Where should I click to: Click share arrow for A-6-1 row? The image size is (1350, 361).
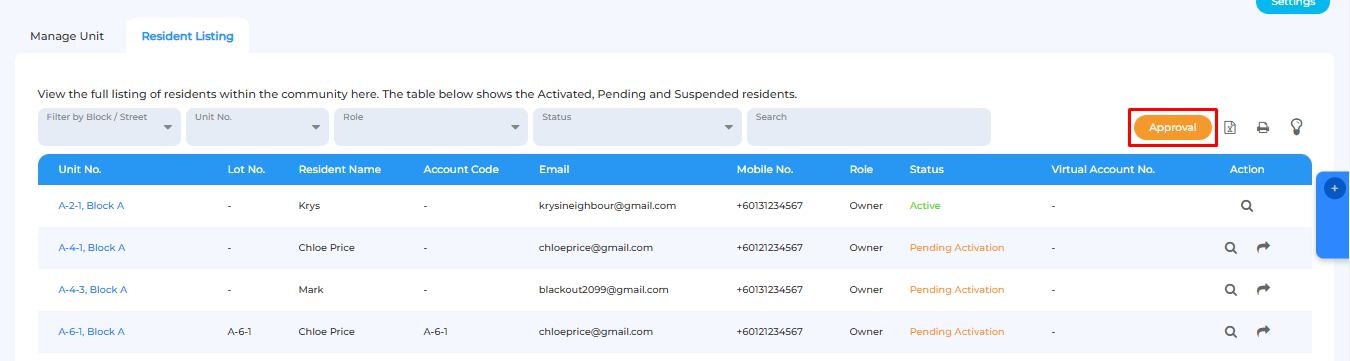click(x=1263, y=332)
